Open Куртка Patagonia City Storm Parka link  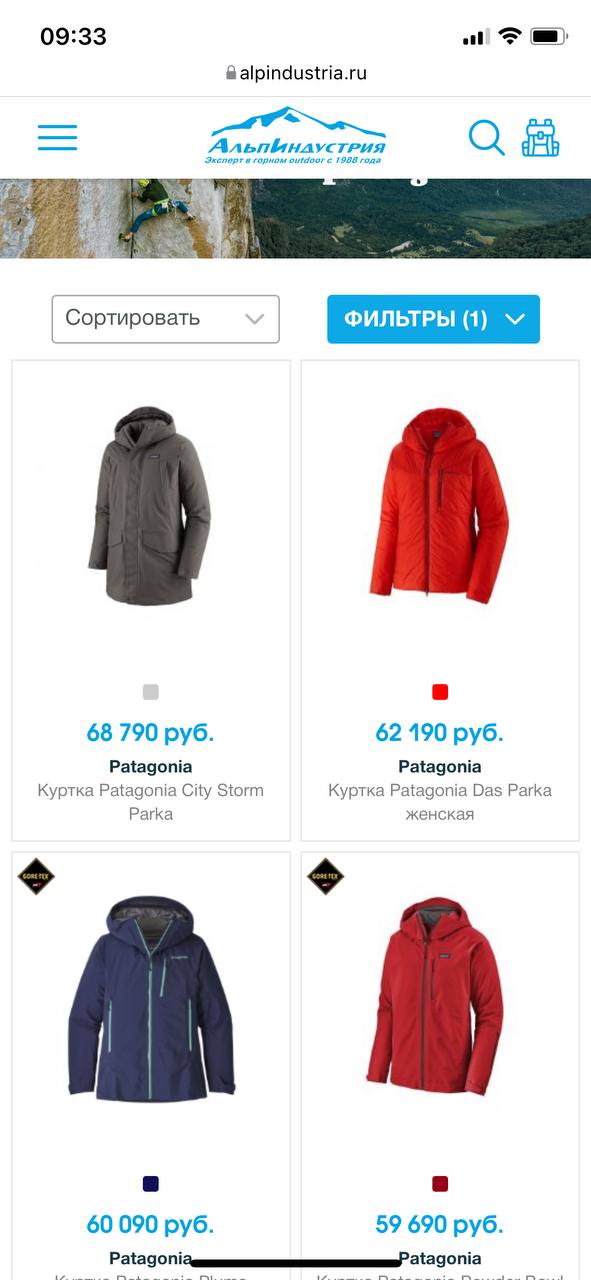click(x=151, y=802)
